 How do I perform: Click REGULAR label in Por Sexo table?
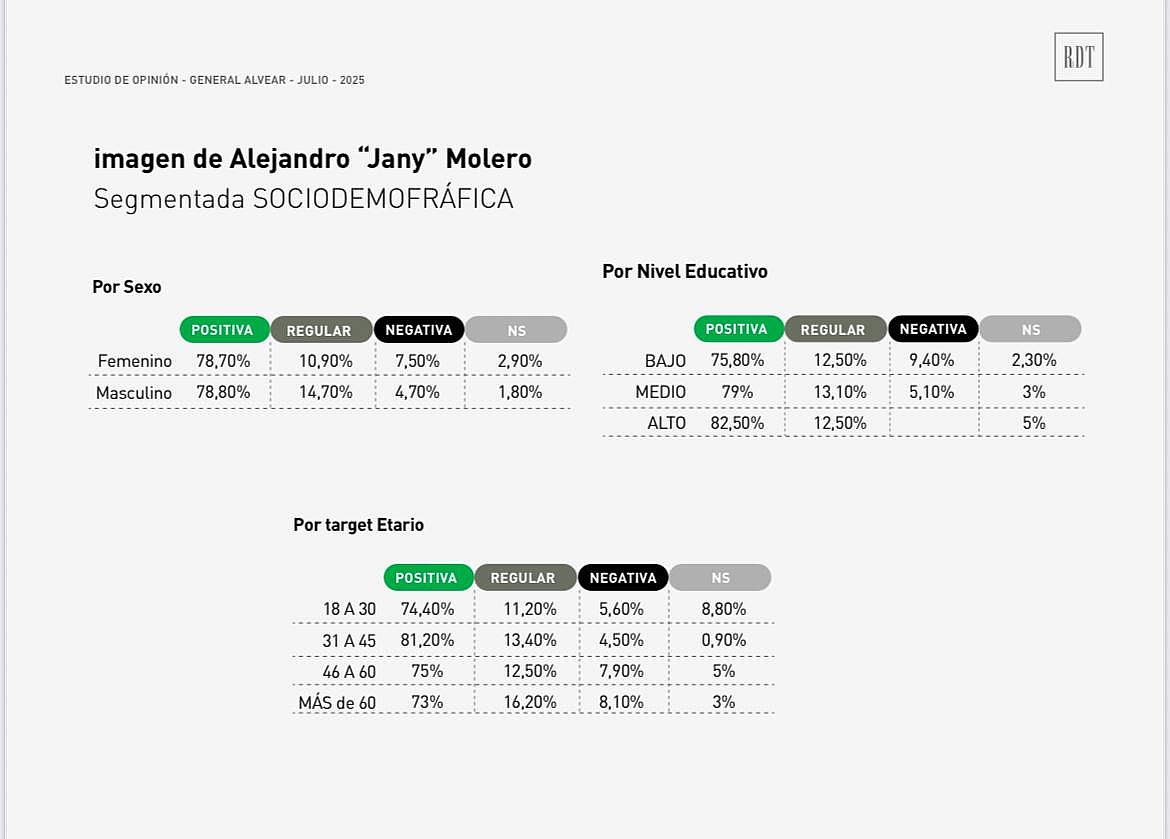coord(319,331)
